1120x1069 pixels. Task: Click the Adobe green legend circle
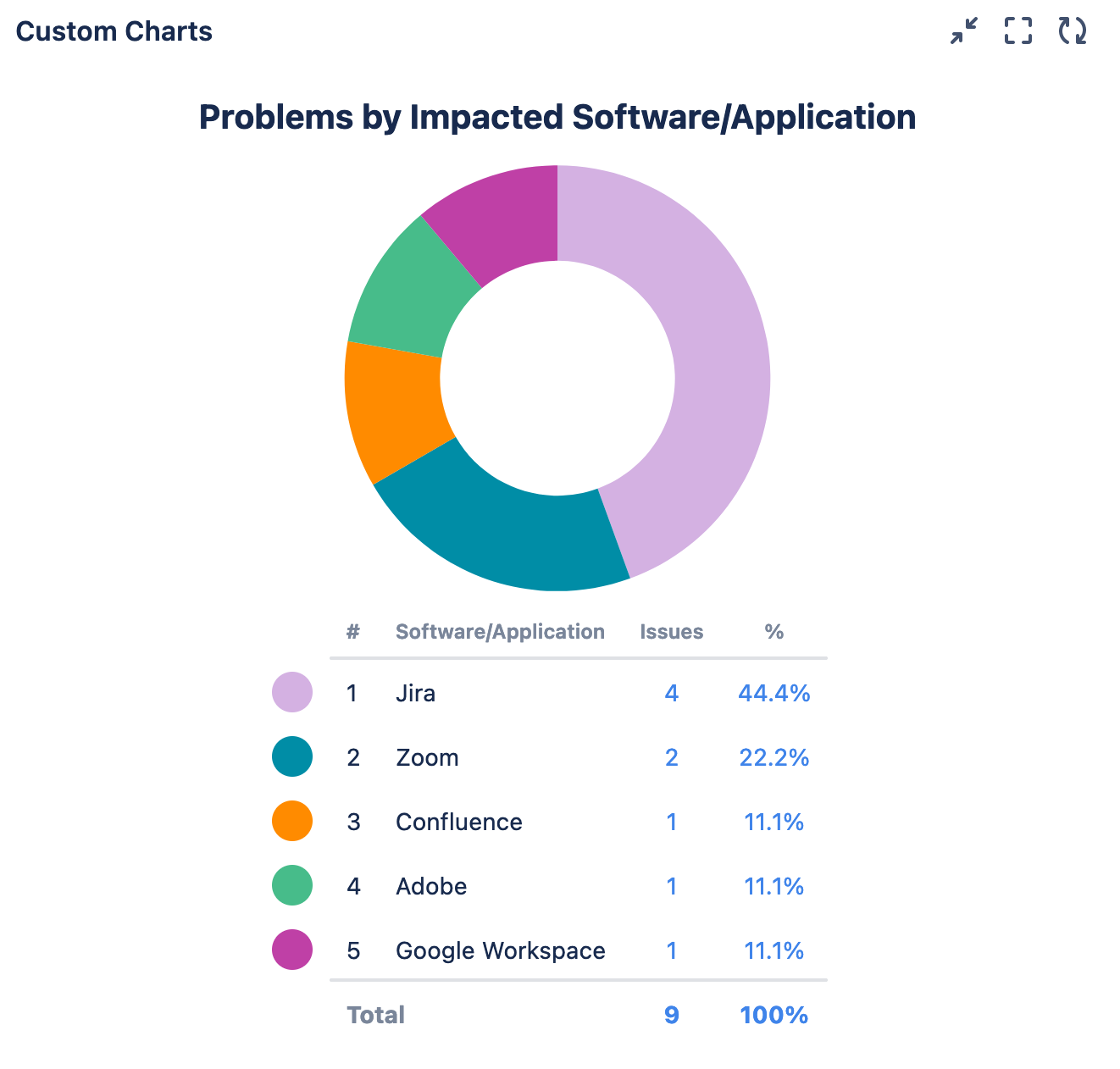coord(292,885)
